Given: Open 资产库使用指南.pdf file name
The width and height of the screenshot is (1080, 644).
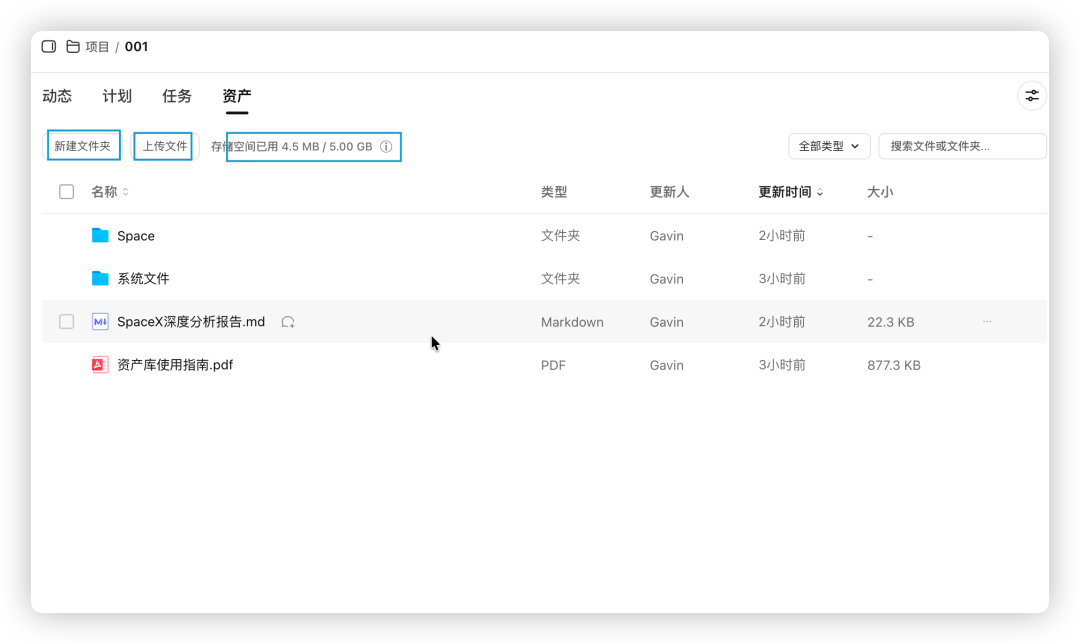Looking at the screenshot, I should tap(175, 364).
